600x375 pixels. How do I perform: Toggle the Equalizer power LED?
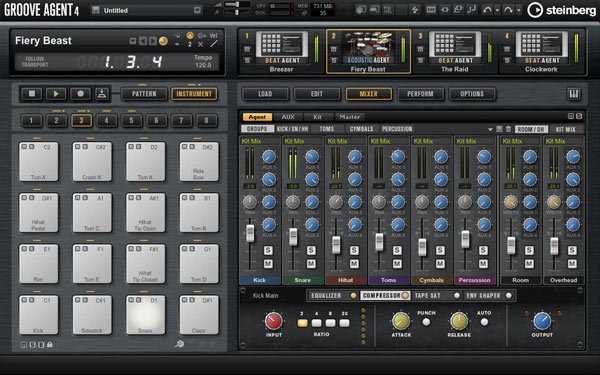click(353, 295)
